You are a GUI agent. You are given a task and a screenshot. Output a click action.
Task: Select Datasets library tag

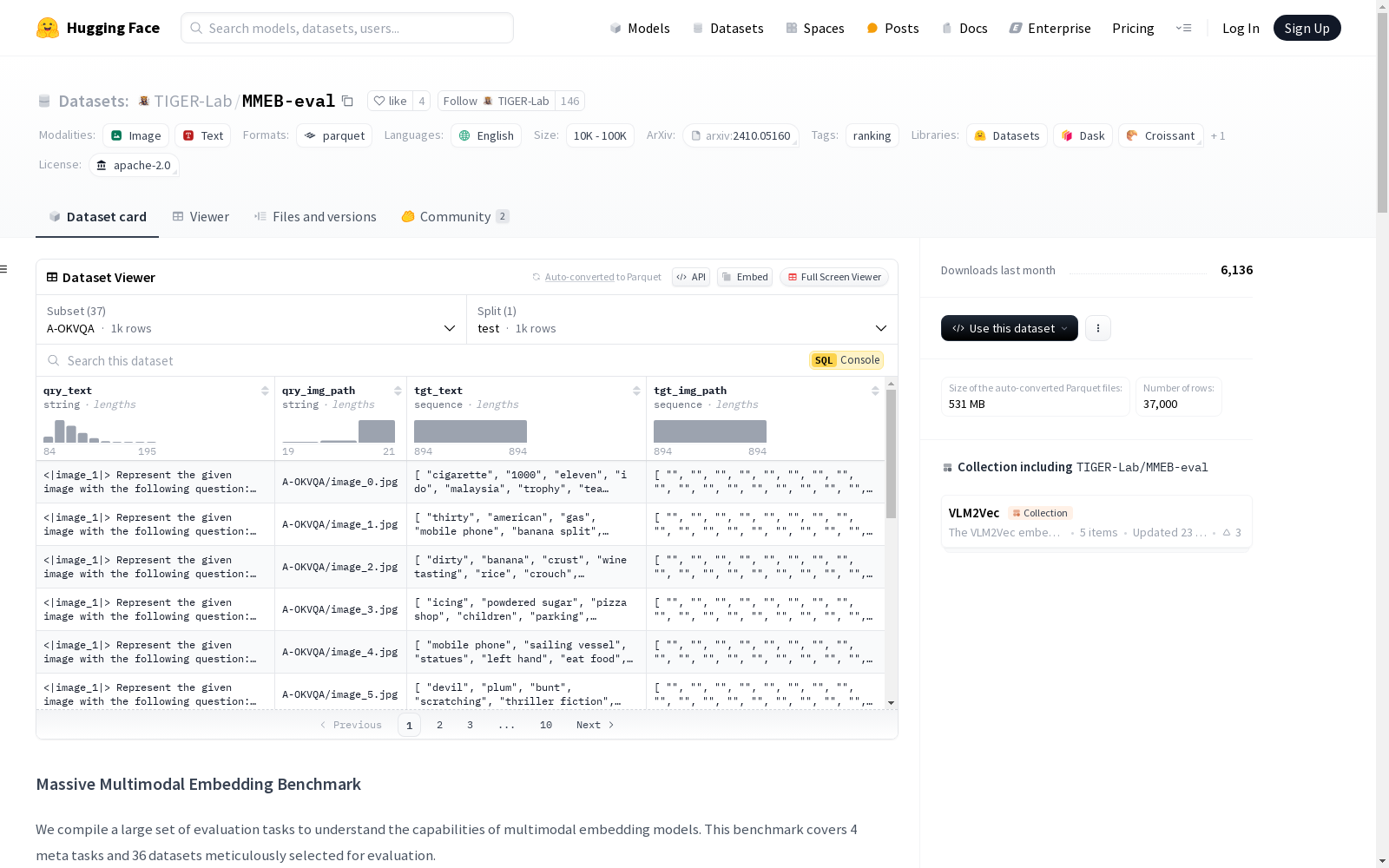click(x=1007, y=135)
